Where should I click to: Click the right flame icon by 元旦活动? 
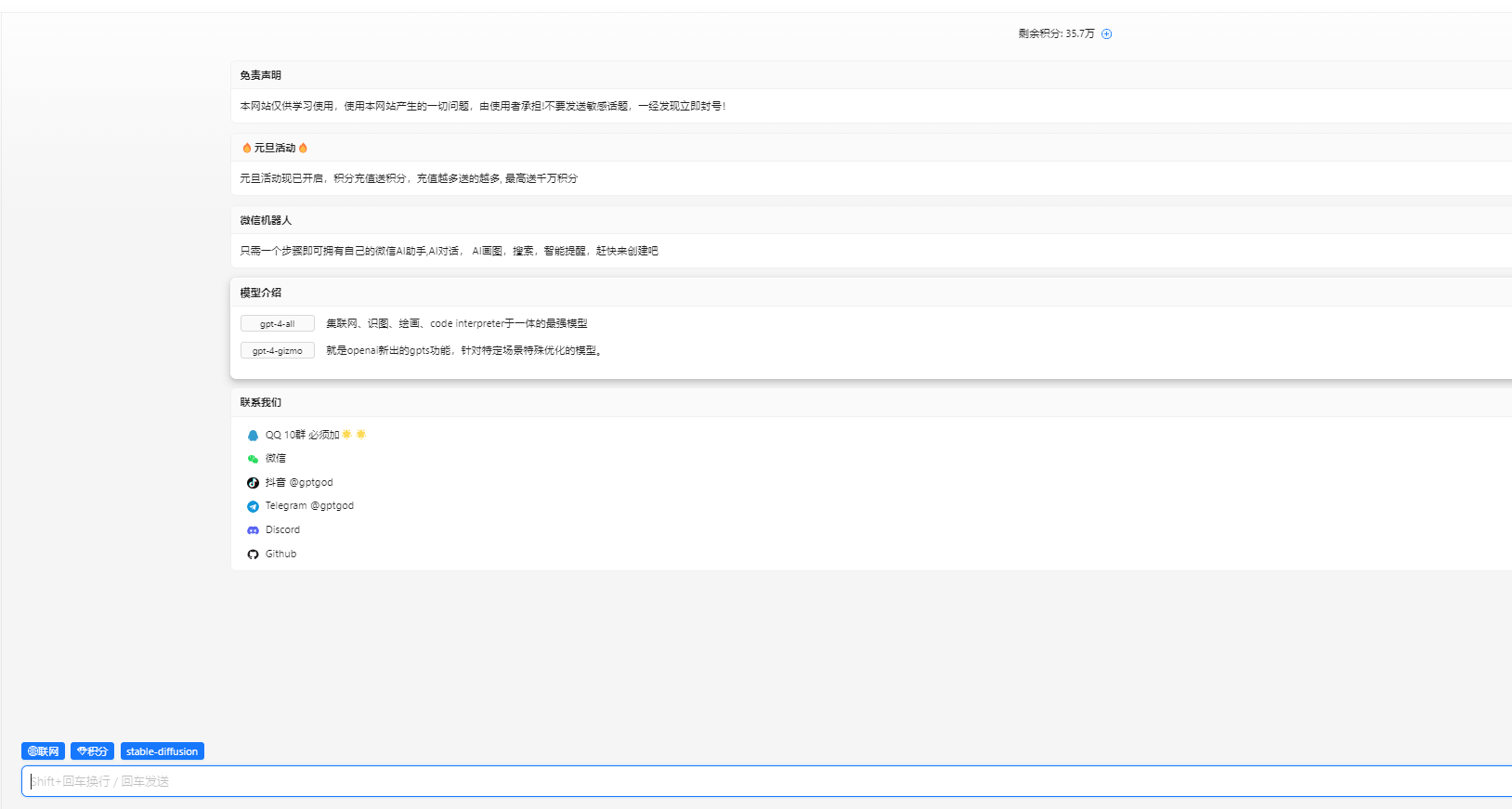[303, 148]
